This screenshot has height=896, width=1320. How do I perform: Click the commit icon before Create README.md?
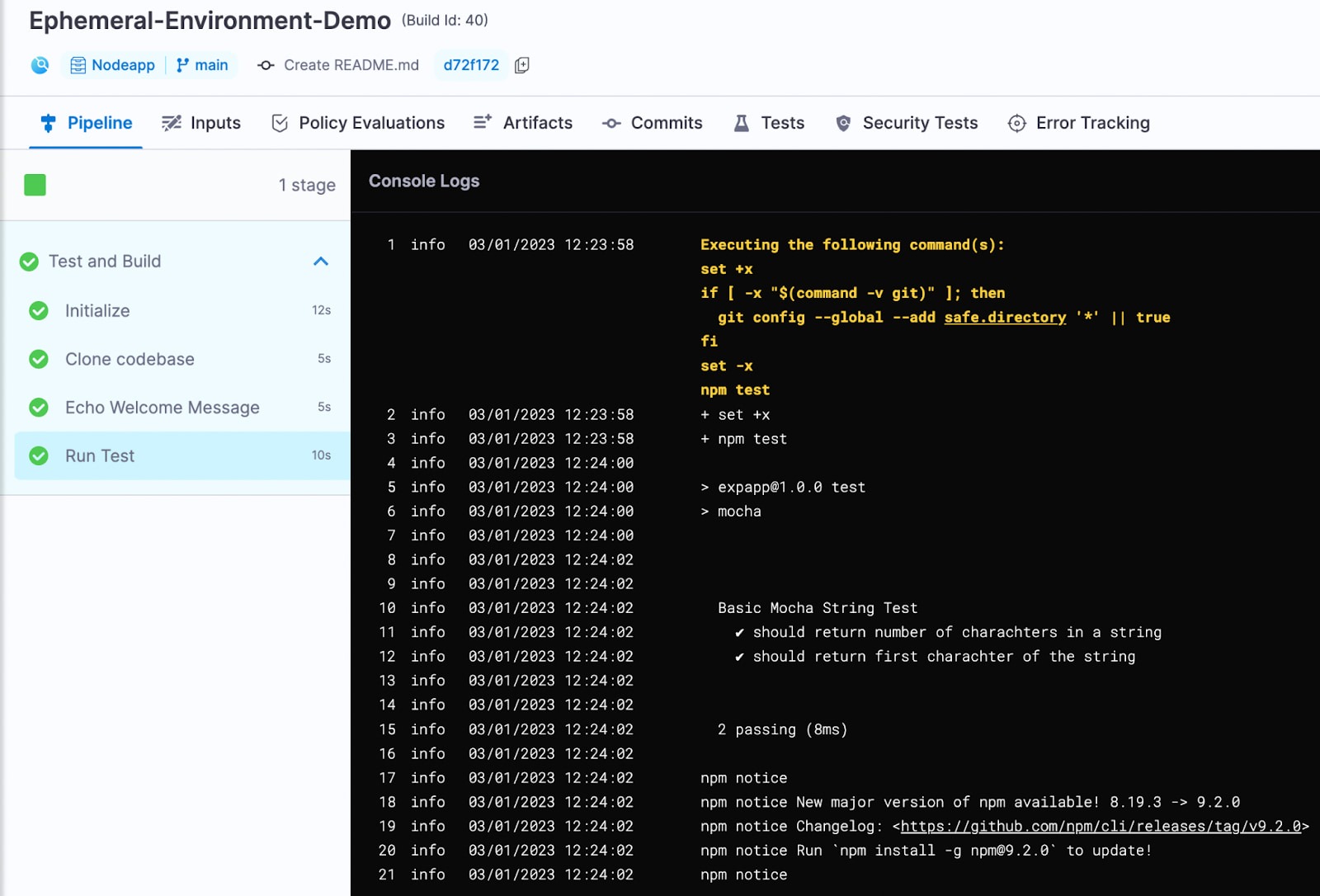coord(266,65)
